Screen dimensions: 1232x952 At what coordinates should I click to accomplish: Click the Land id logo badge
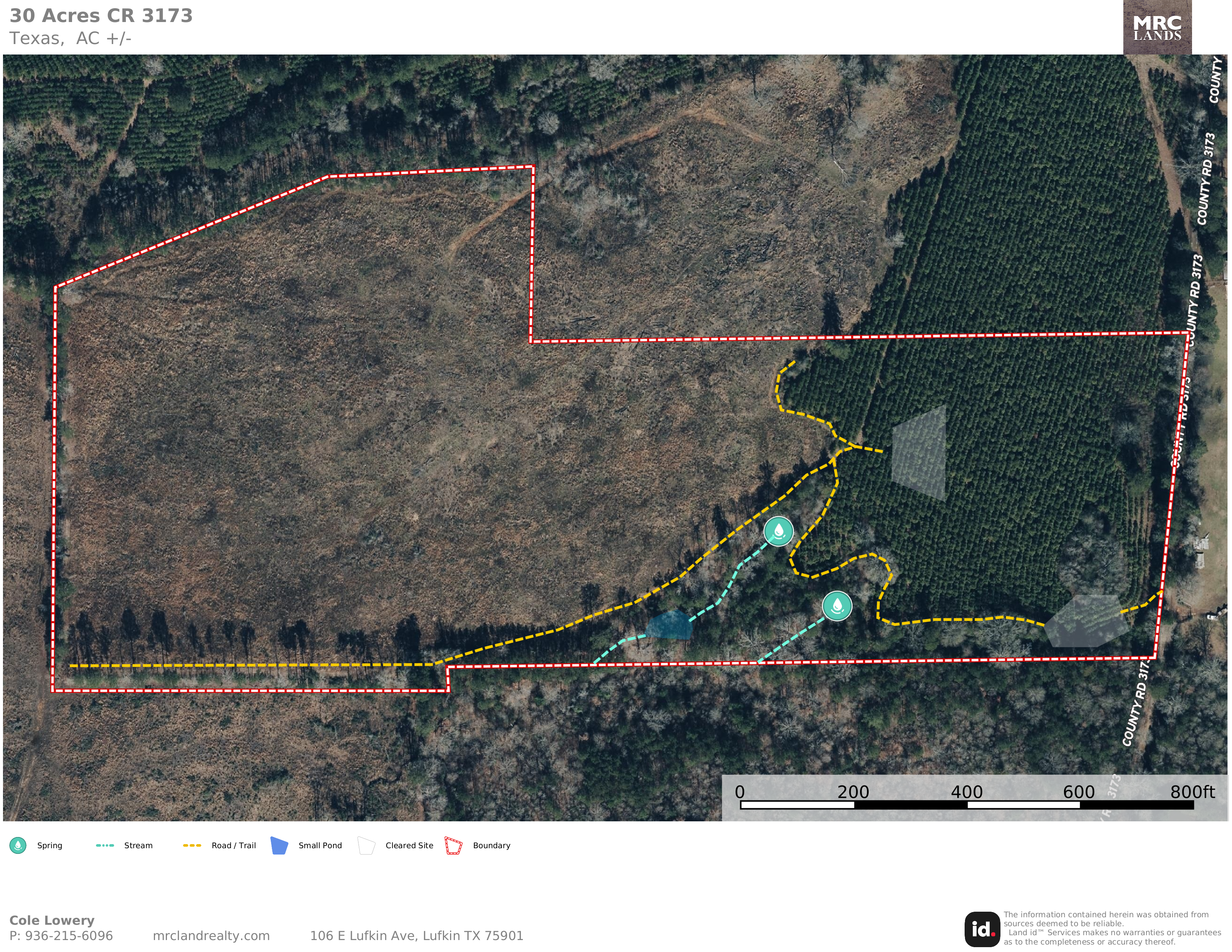(x=982, y=930)
